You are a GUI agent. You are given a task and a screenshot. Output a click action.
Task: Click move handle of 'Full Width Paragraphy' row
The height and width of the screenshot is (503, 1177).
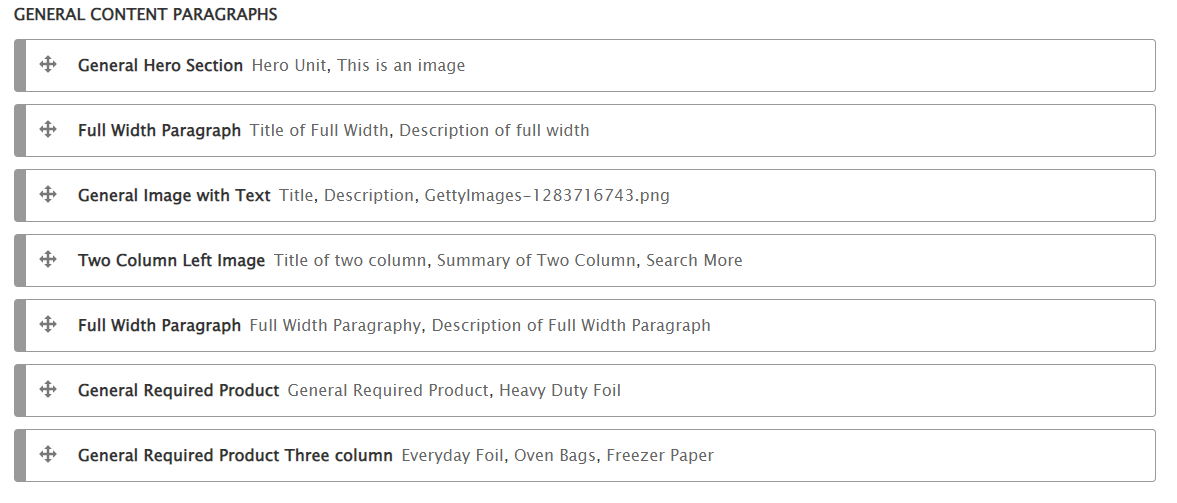(x=47, y=325)
